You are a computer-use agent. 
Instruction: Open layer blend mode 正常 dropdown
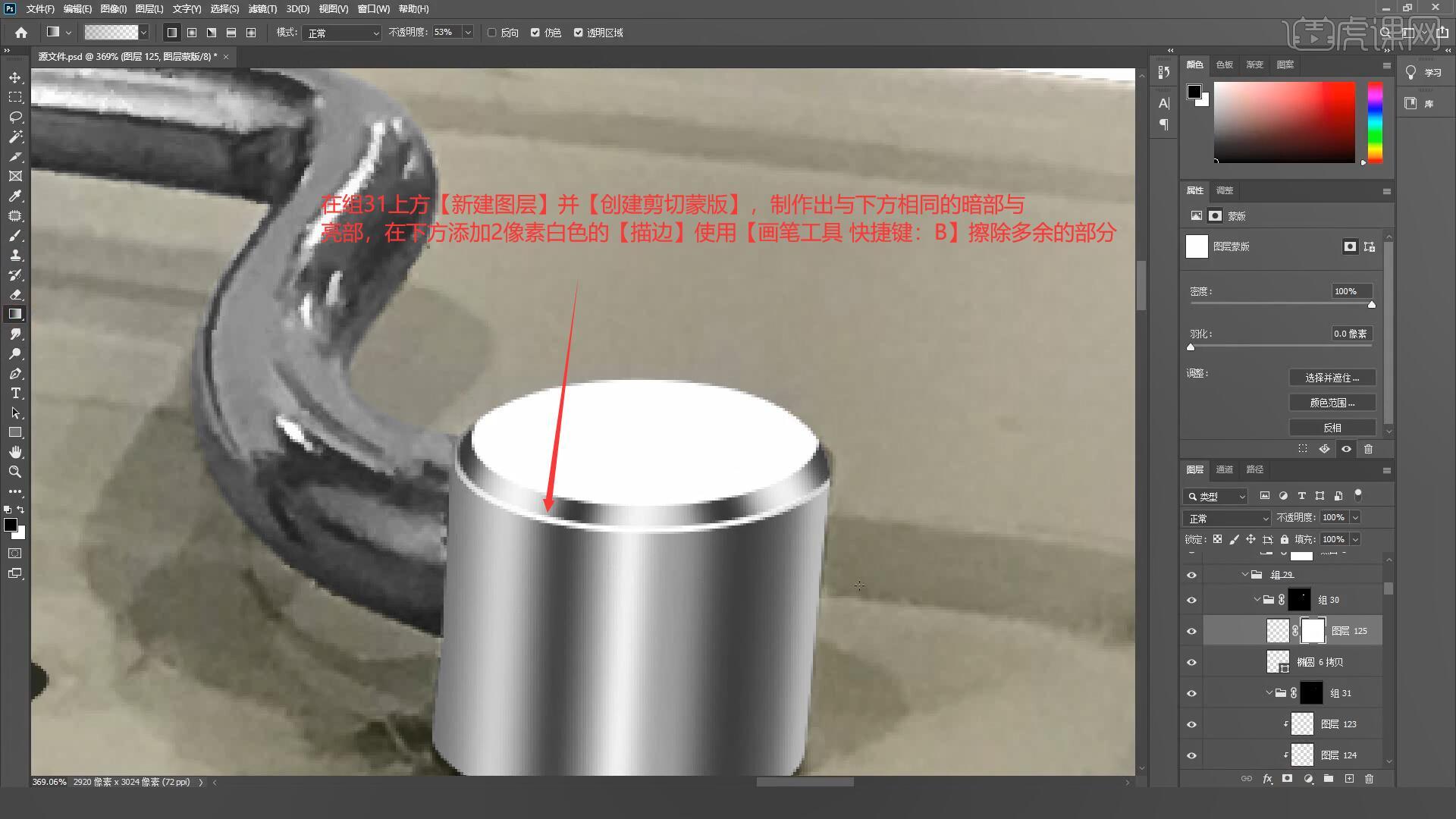(x=1225, y=518)
